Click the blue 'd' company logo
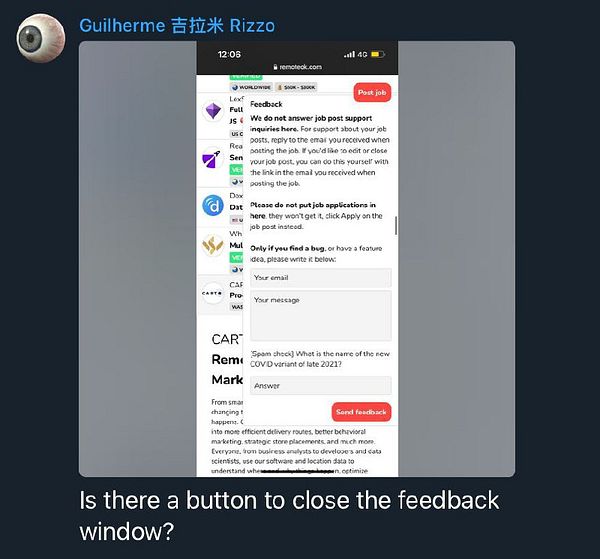Image resolution: width=600 pixels, height=559 pixels. [213, 206]
